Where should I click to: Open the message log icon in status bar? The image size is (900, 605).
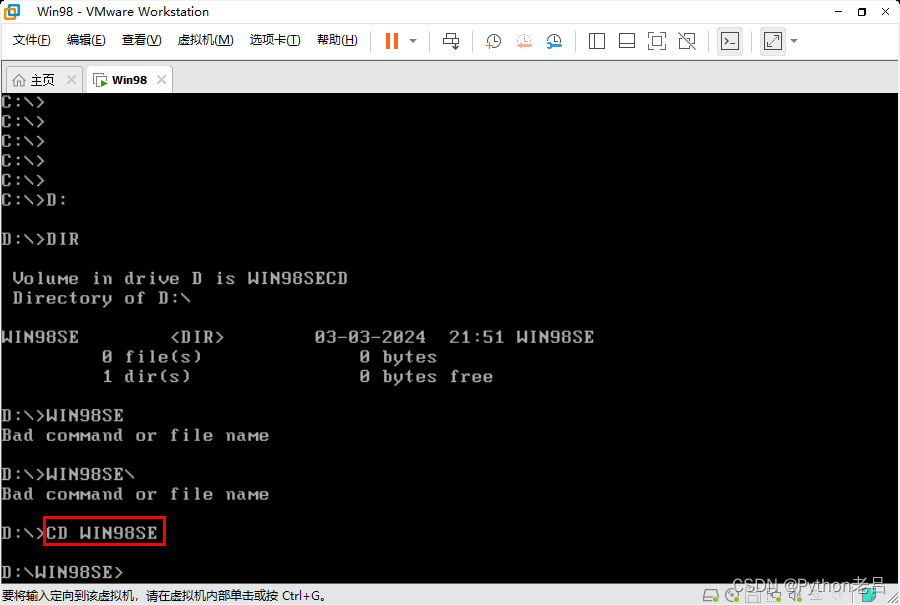coord(868,596)
